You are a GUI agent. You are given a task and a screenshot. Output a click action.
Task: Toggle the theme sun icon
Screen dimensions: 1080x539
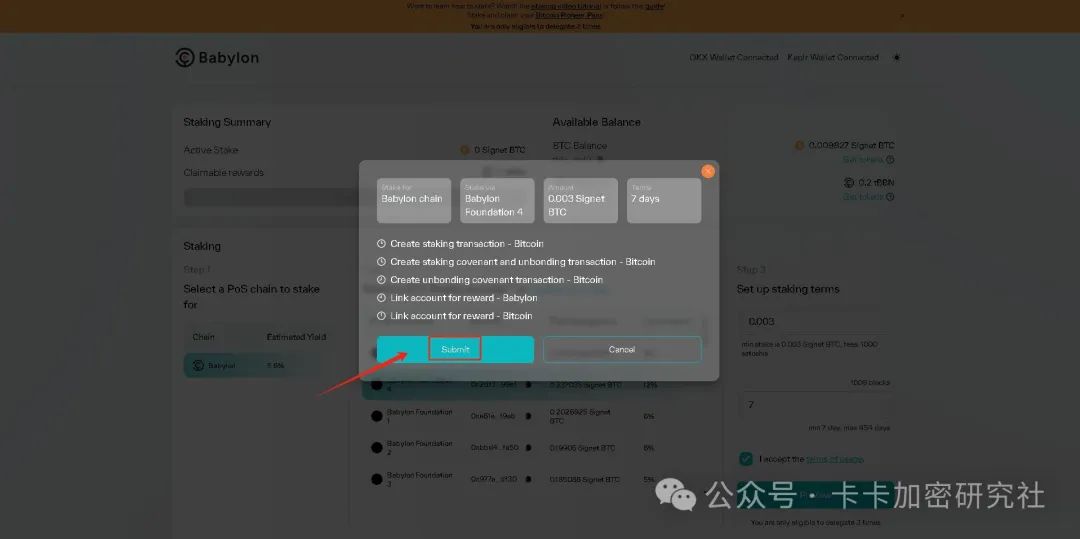click(896, 58)
